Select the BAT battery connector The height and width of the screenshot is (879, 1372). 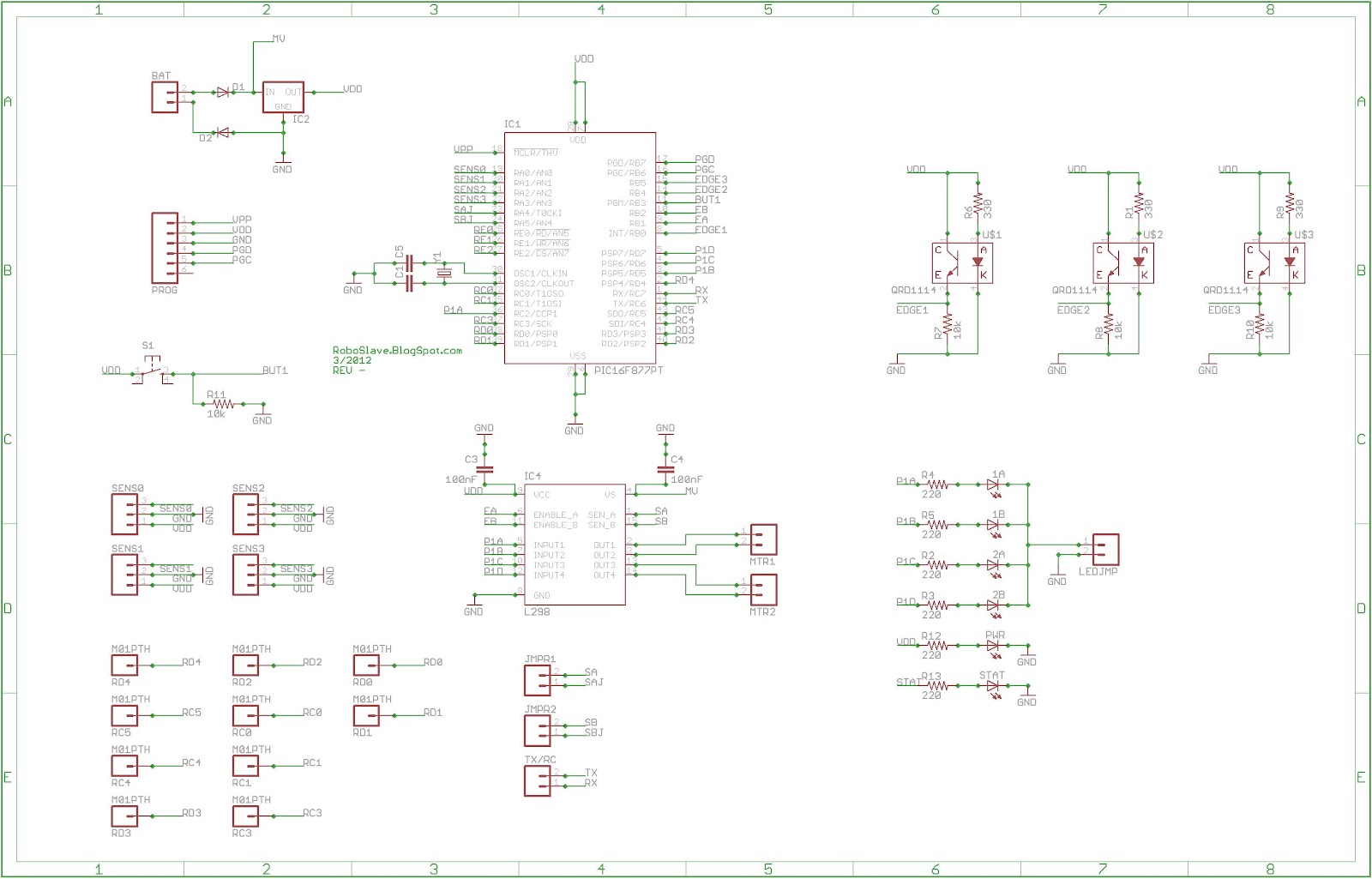tap(165, 95)
